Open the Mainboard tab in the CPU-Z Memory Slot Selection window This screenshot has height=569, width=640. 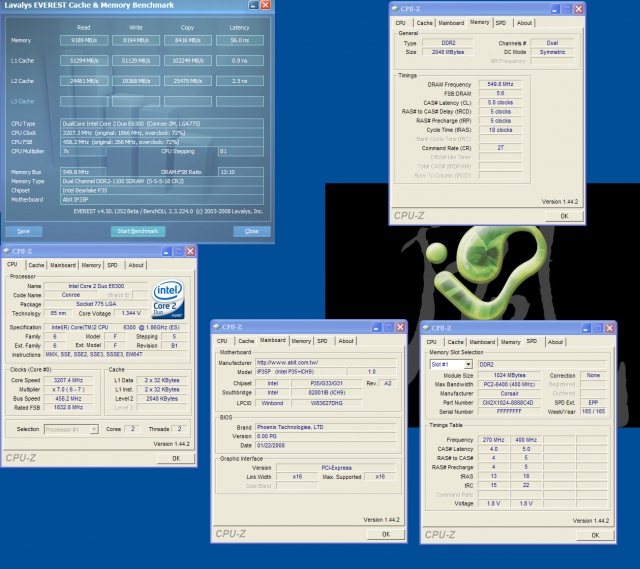(482, 342)
